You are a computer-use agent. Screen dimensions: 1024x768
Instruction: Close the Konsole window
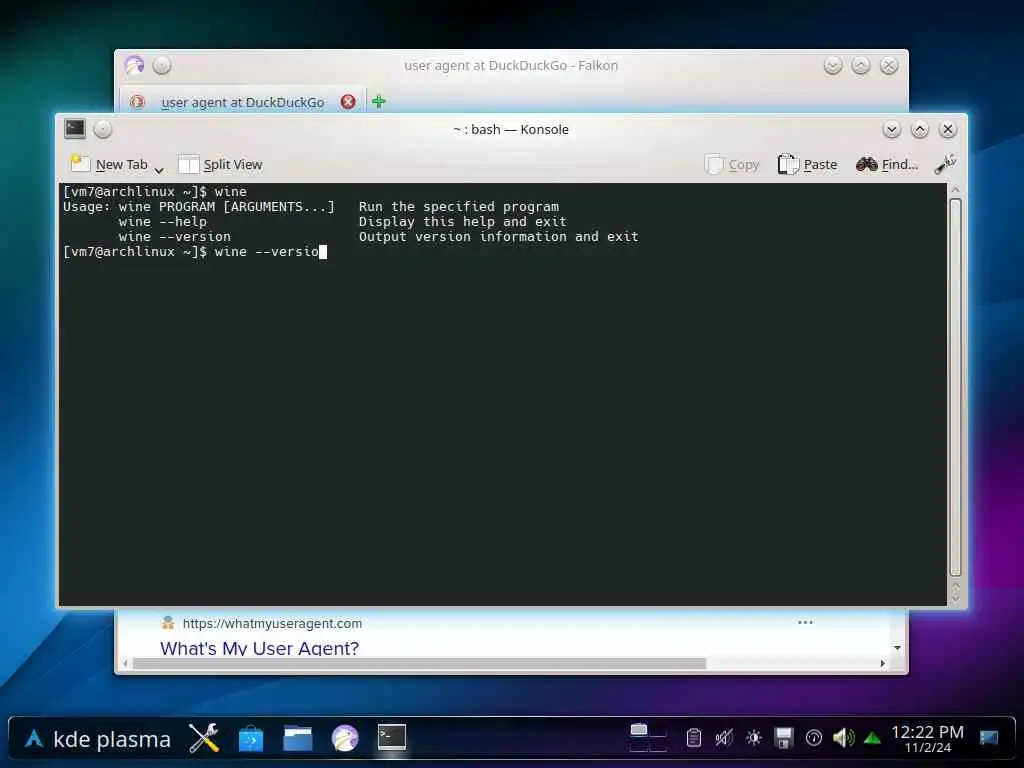coord(948,129)
